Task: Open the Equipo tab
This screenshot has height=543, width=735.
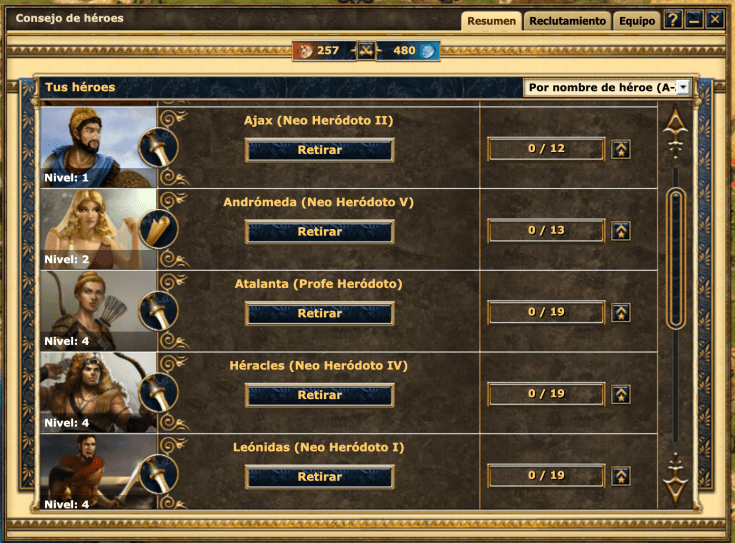Action: pyautogui.click(x=637, y=21)
